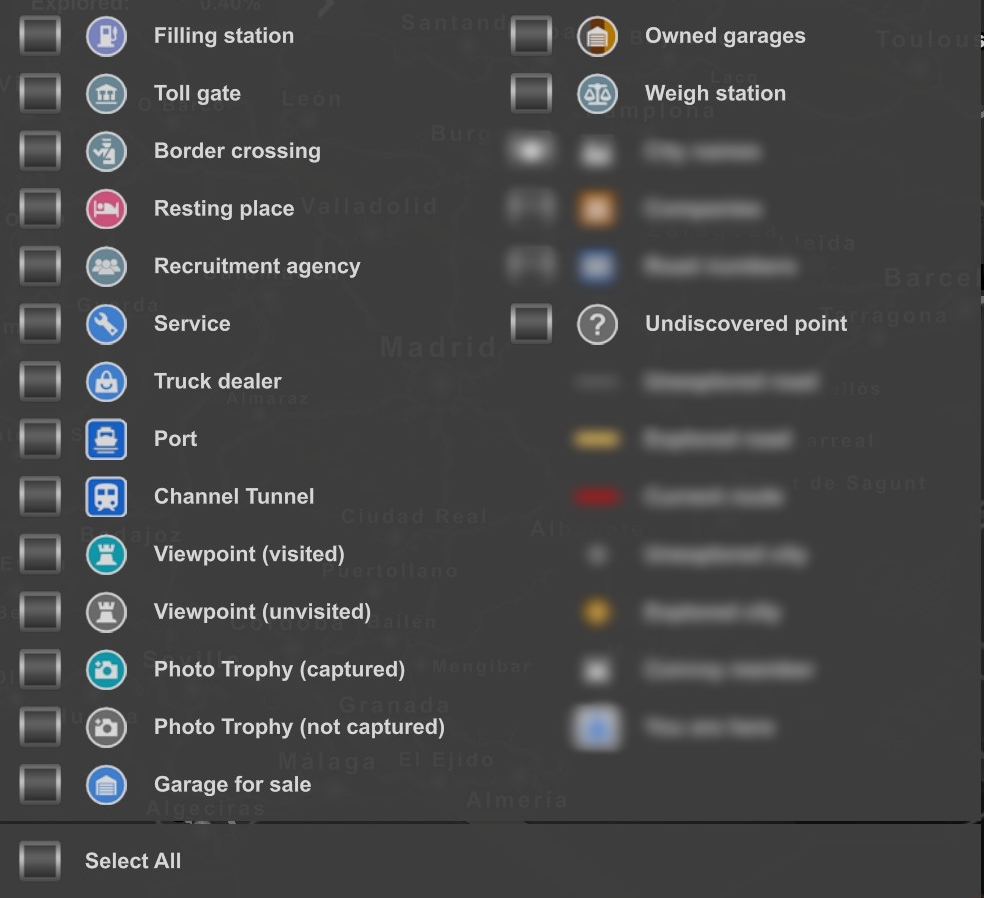The image size is (984, 898).
Task: Check the box beside Undiscovered point
Action: click(531, 323)
